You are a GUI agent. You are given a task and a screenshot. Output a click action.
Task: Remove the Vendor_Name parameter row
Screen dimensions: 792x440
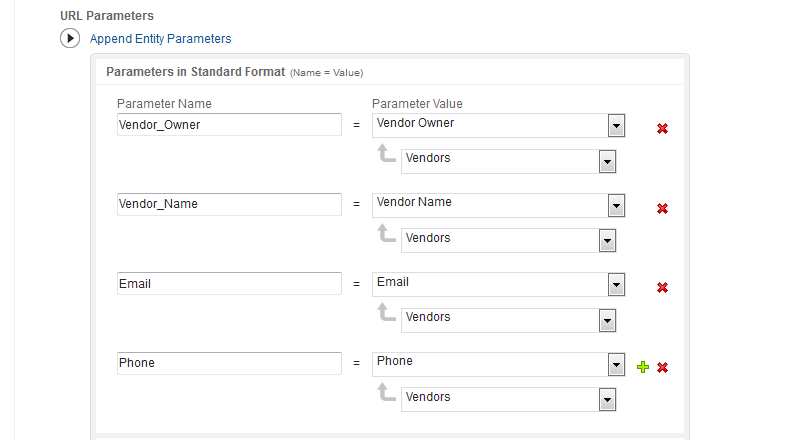click(x=662, y=208)
